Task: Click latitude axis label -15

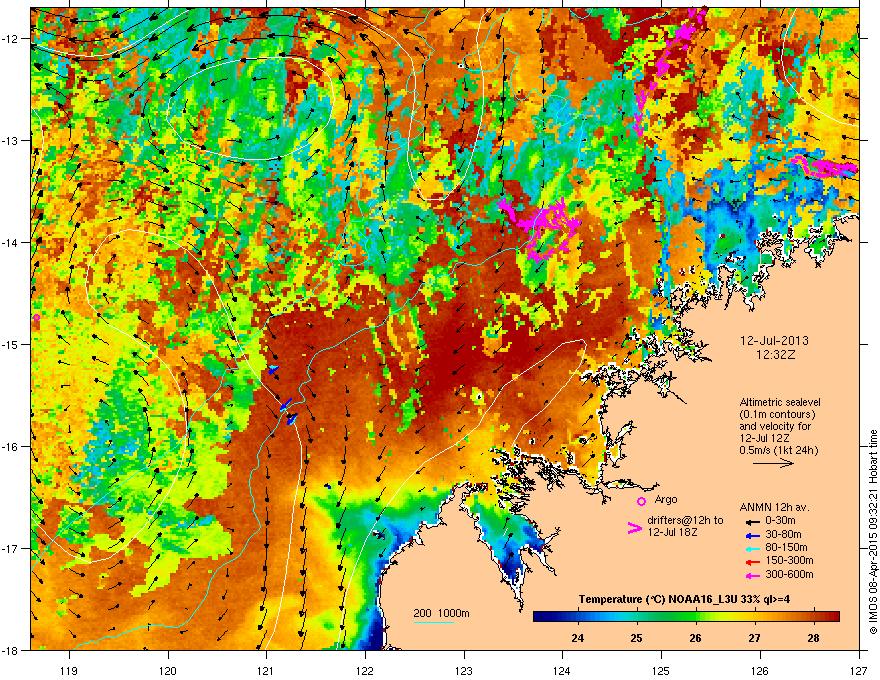Action: tap(11, 344)
